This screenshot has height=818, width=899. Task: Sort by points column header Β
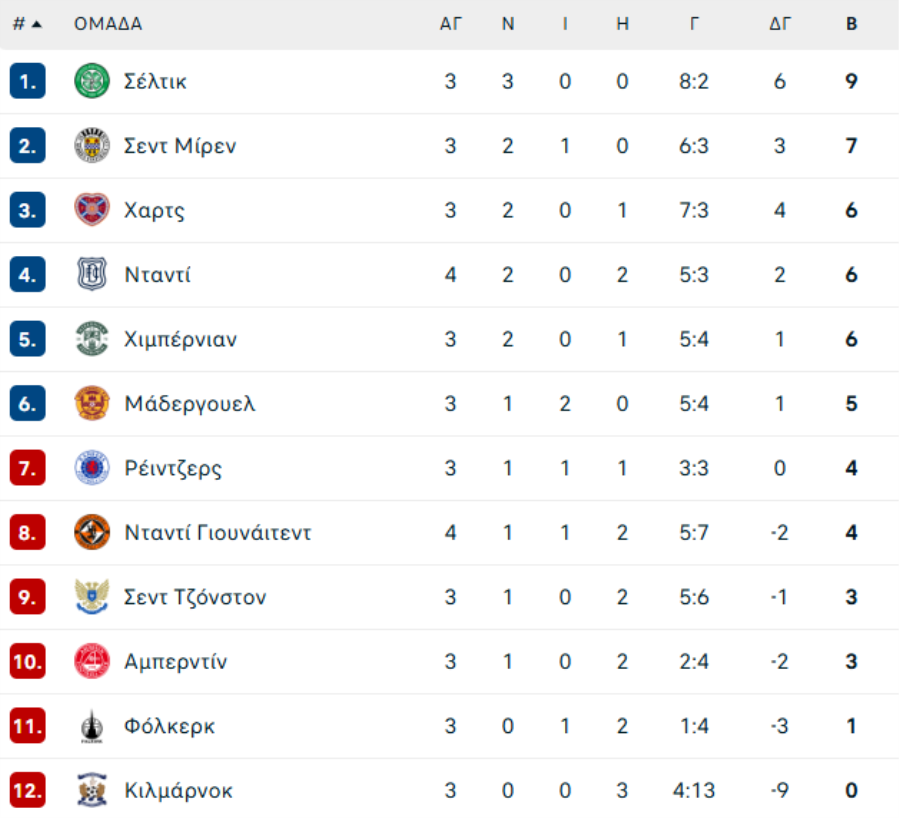tap(851, 24)
